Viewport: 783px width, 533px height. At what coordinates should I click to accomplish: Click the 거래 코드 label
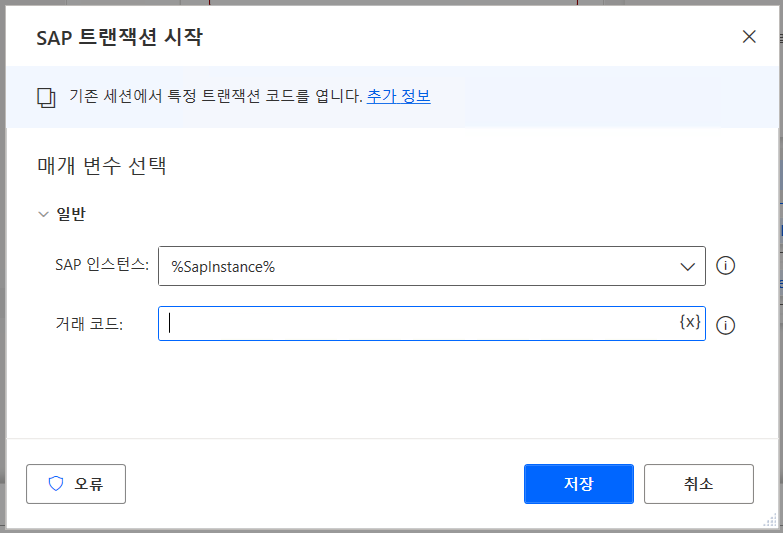(x=89, y=324)
